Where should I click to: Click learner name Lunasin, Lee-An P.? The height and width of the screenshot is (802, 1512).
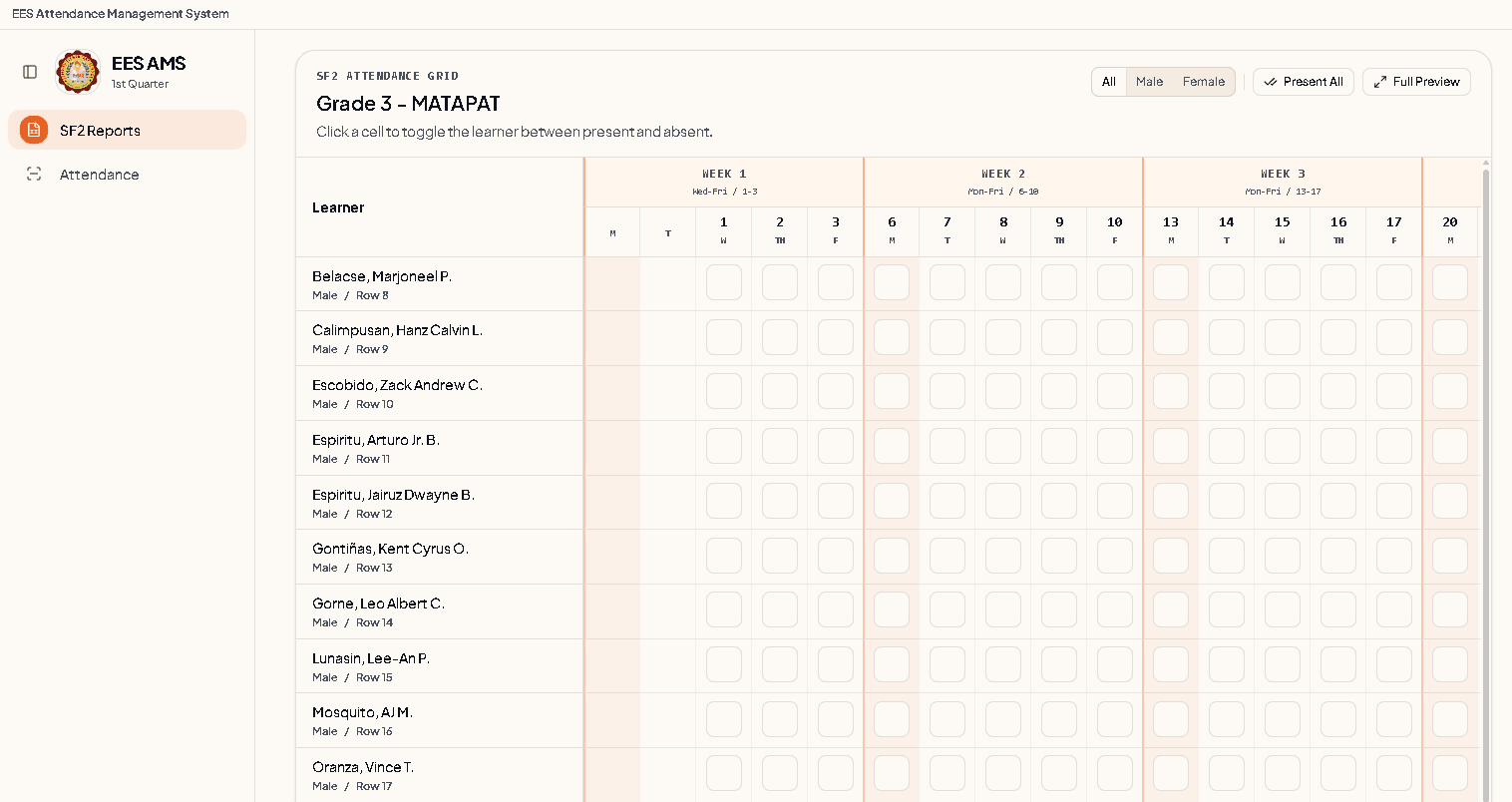coord(371,658)
